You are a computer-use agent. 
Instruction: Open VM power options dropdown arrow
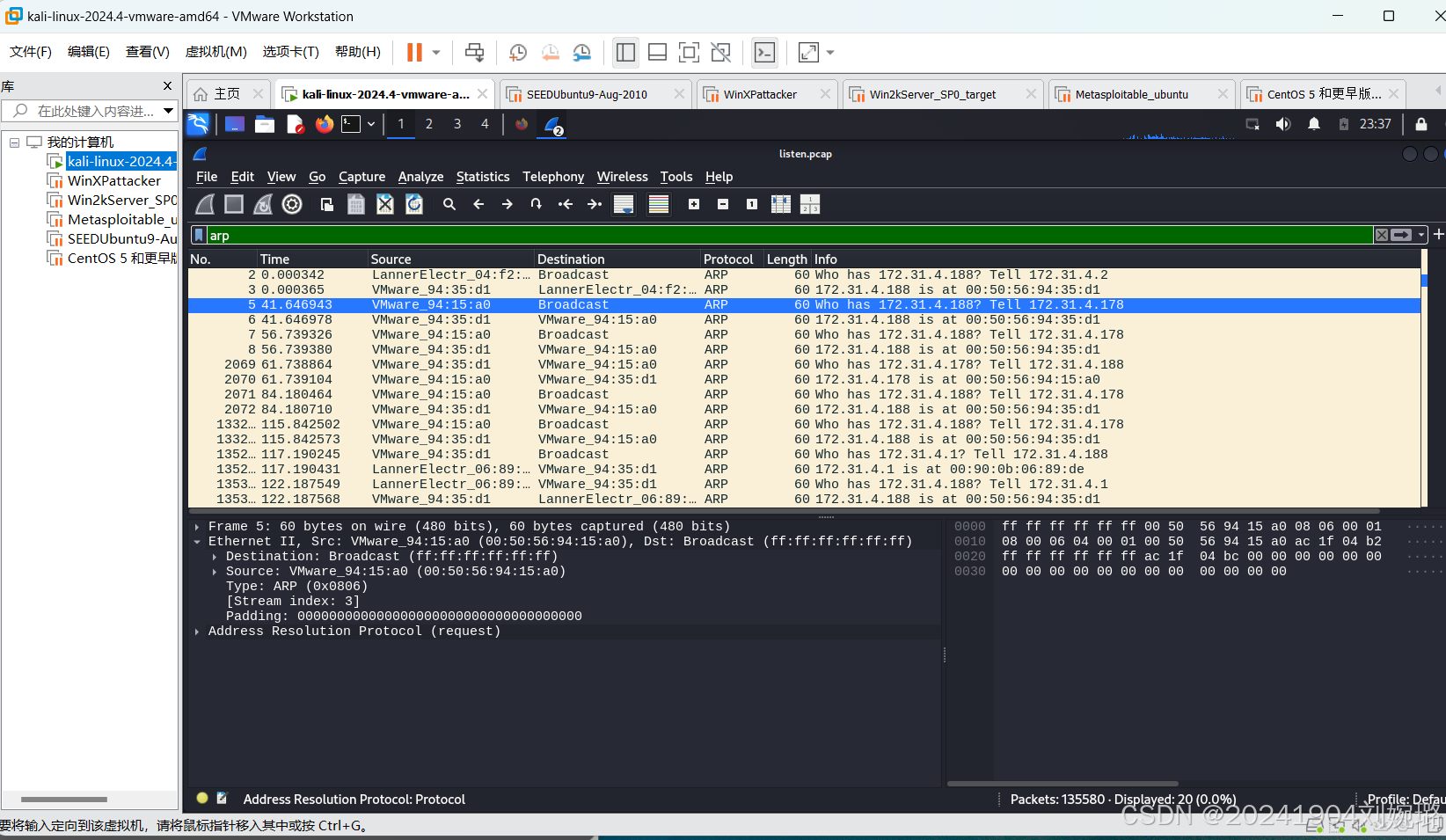click(x=436, y=53)
